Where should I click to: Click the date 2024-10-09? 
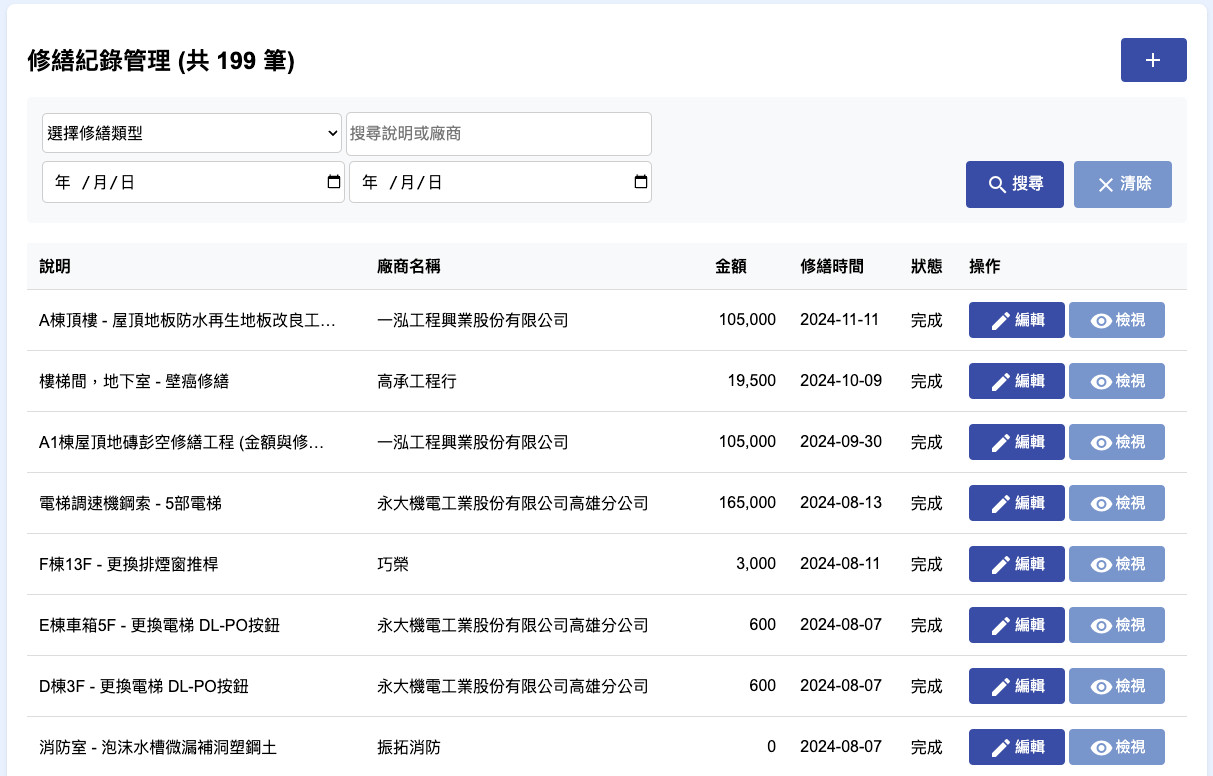pos(841,381)
